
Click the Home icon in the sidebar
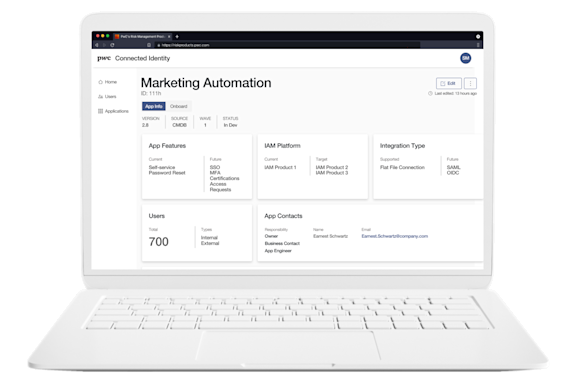click(100, 82)
